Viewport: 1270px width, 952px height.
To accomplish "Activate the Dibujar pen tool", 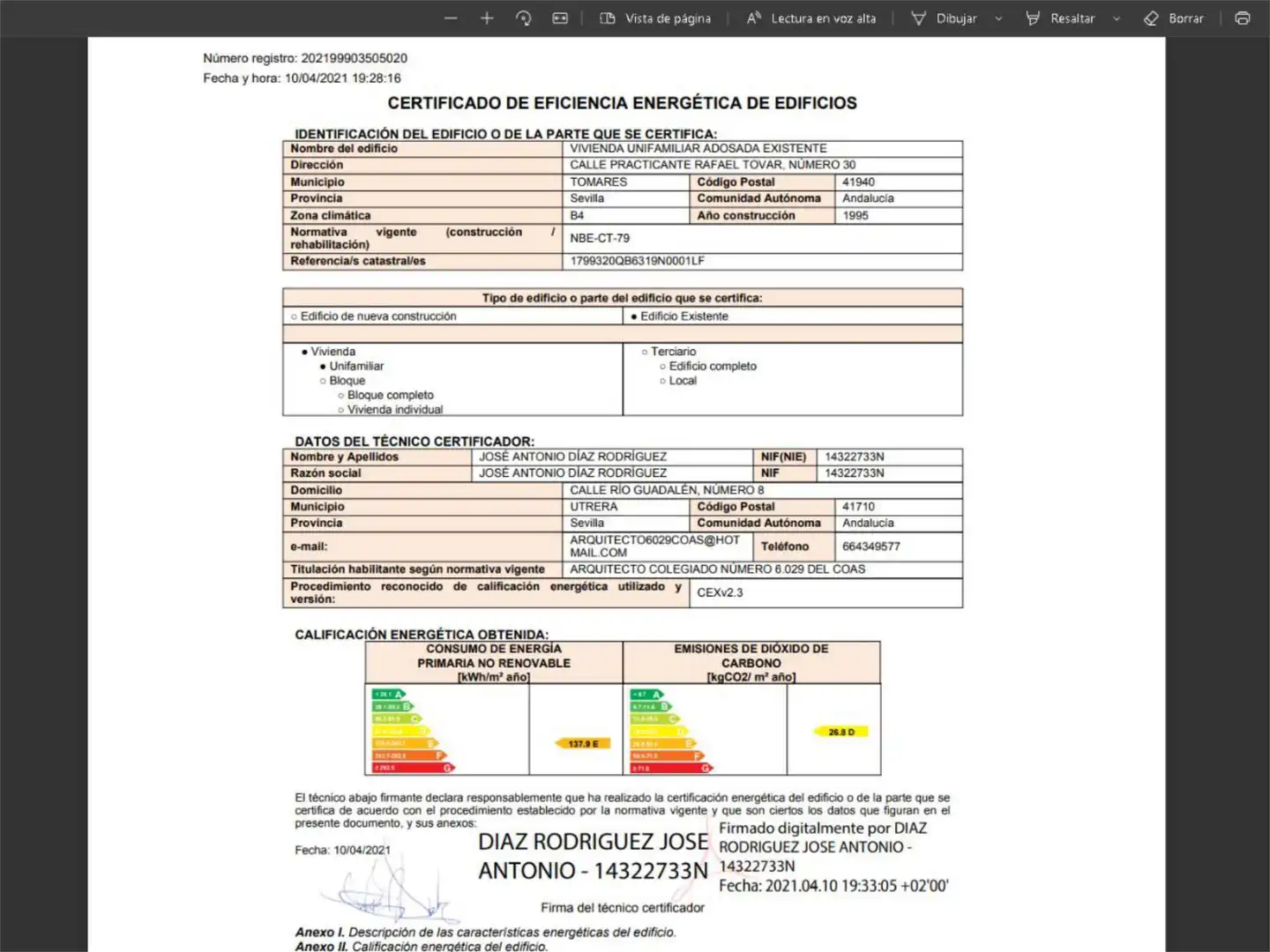I will tap(944, 18).
